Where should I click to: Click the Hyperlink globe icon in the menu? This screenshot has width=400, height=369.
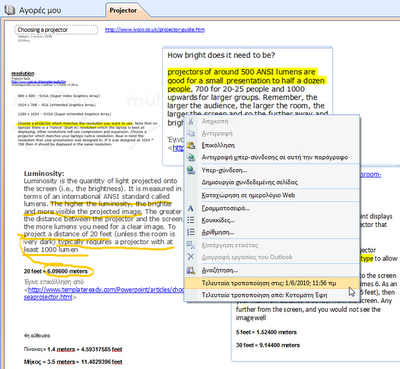pos(191,170)
